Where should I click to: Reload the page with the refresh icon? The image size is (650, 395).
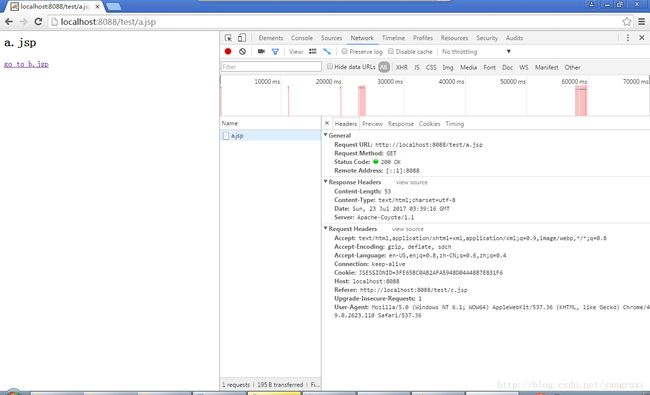coord(38,22)
